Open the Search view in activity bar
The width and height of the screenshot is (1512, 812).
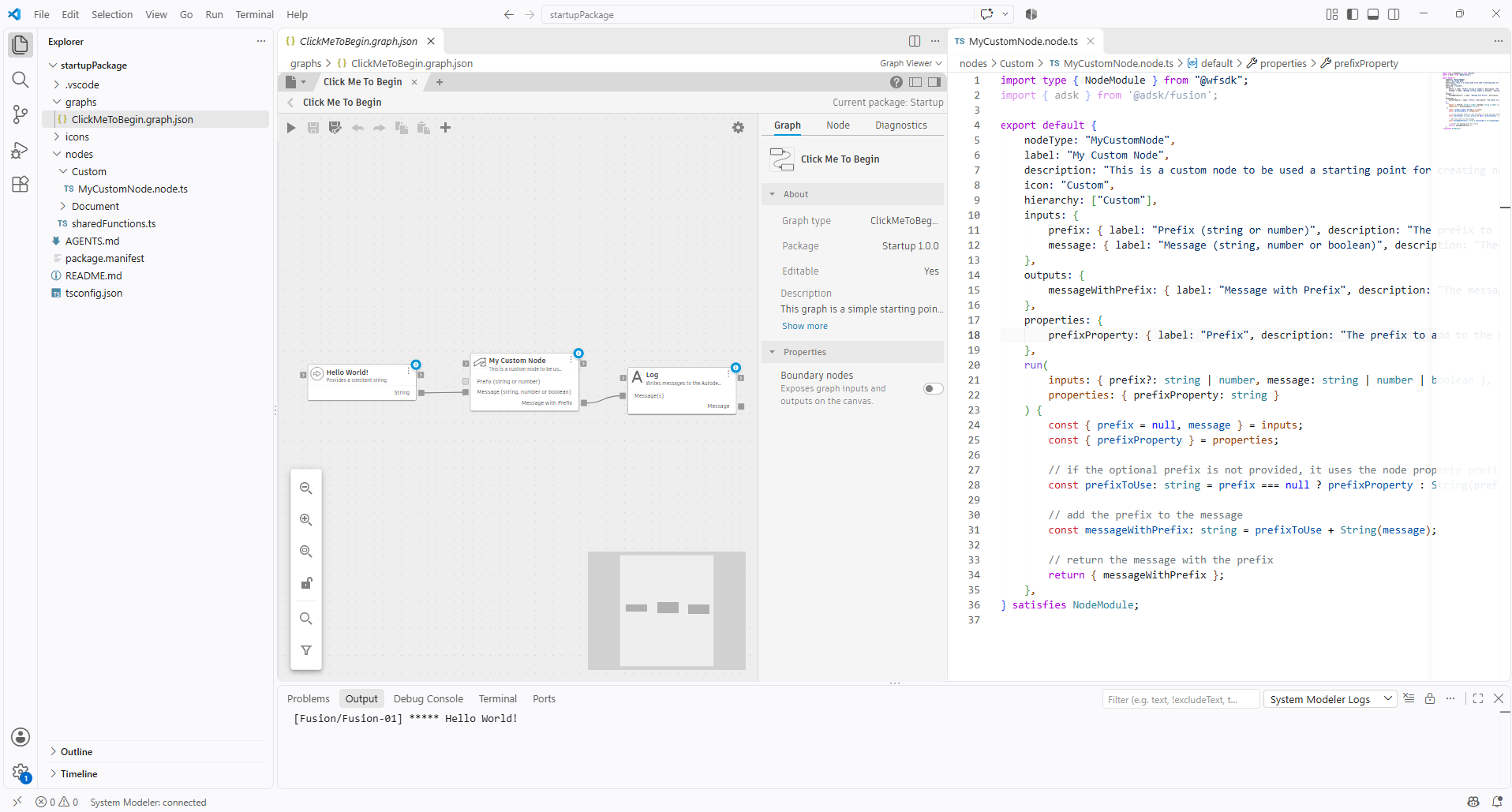[x=21, y=80]
